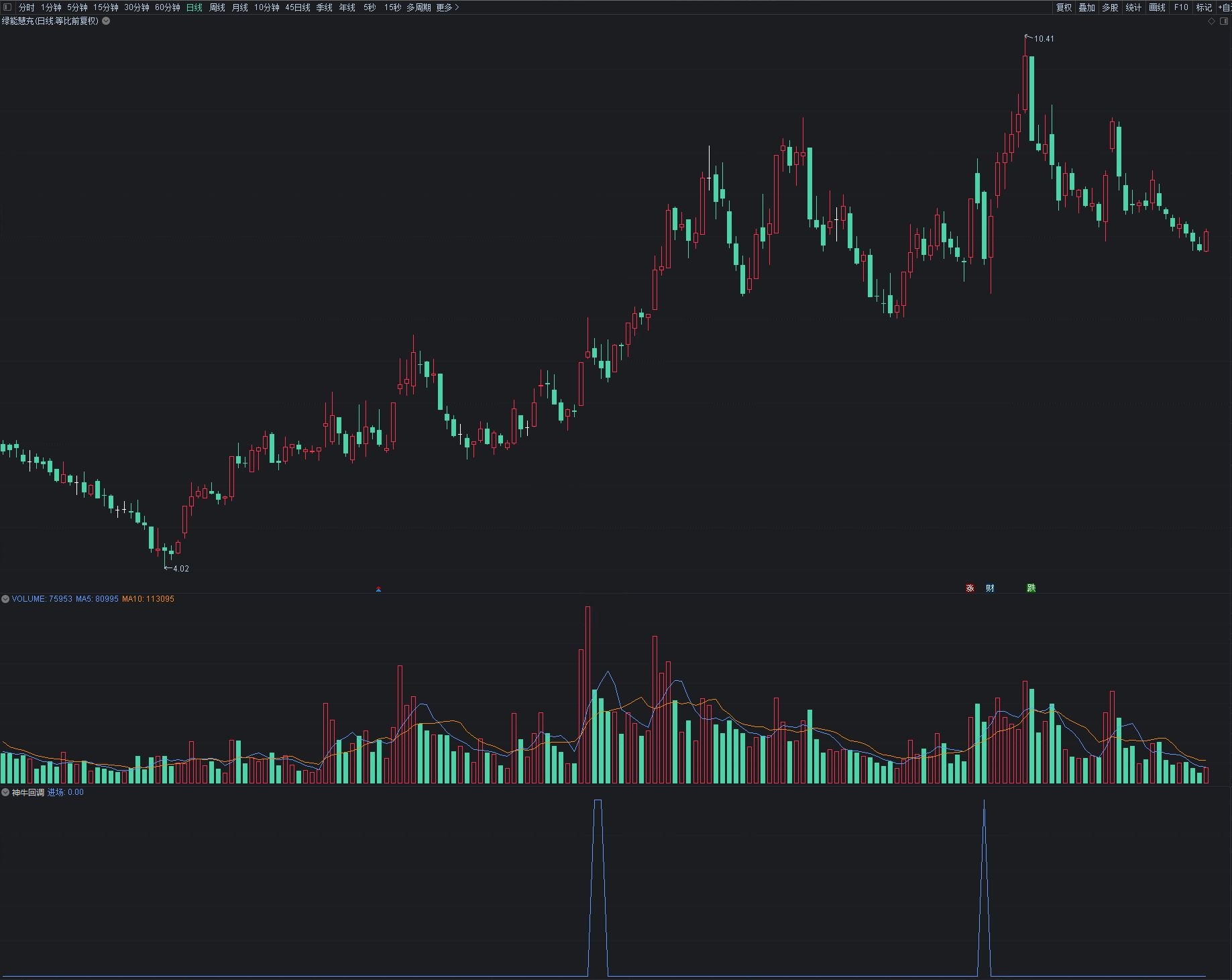Select the 60分钟 period
The height and width of the screenshot is (980, 1232).
coord(168,7)
